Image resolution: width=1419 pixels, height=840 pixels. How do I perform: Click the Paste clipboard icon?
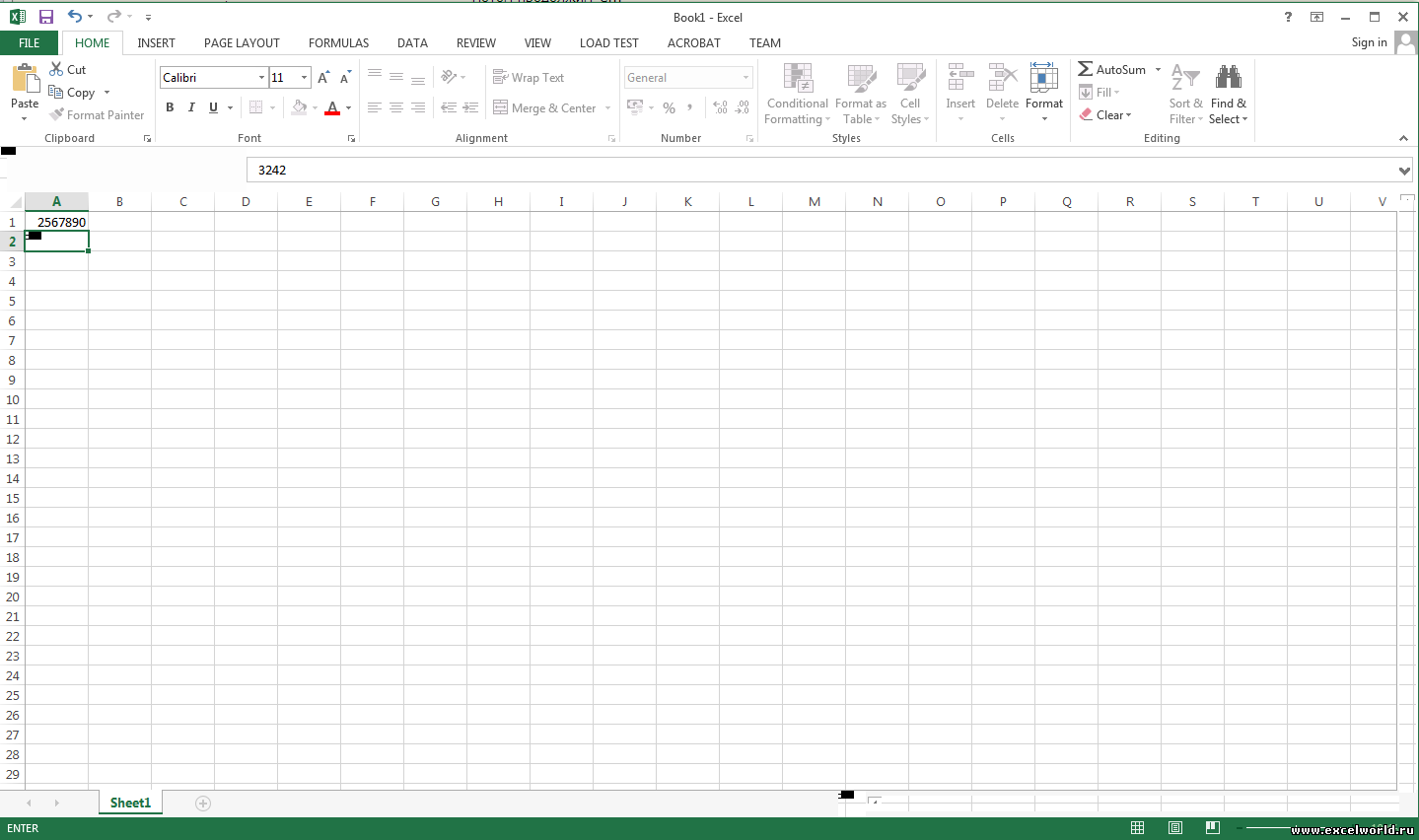tap(25, 78)
